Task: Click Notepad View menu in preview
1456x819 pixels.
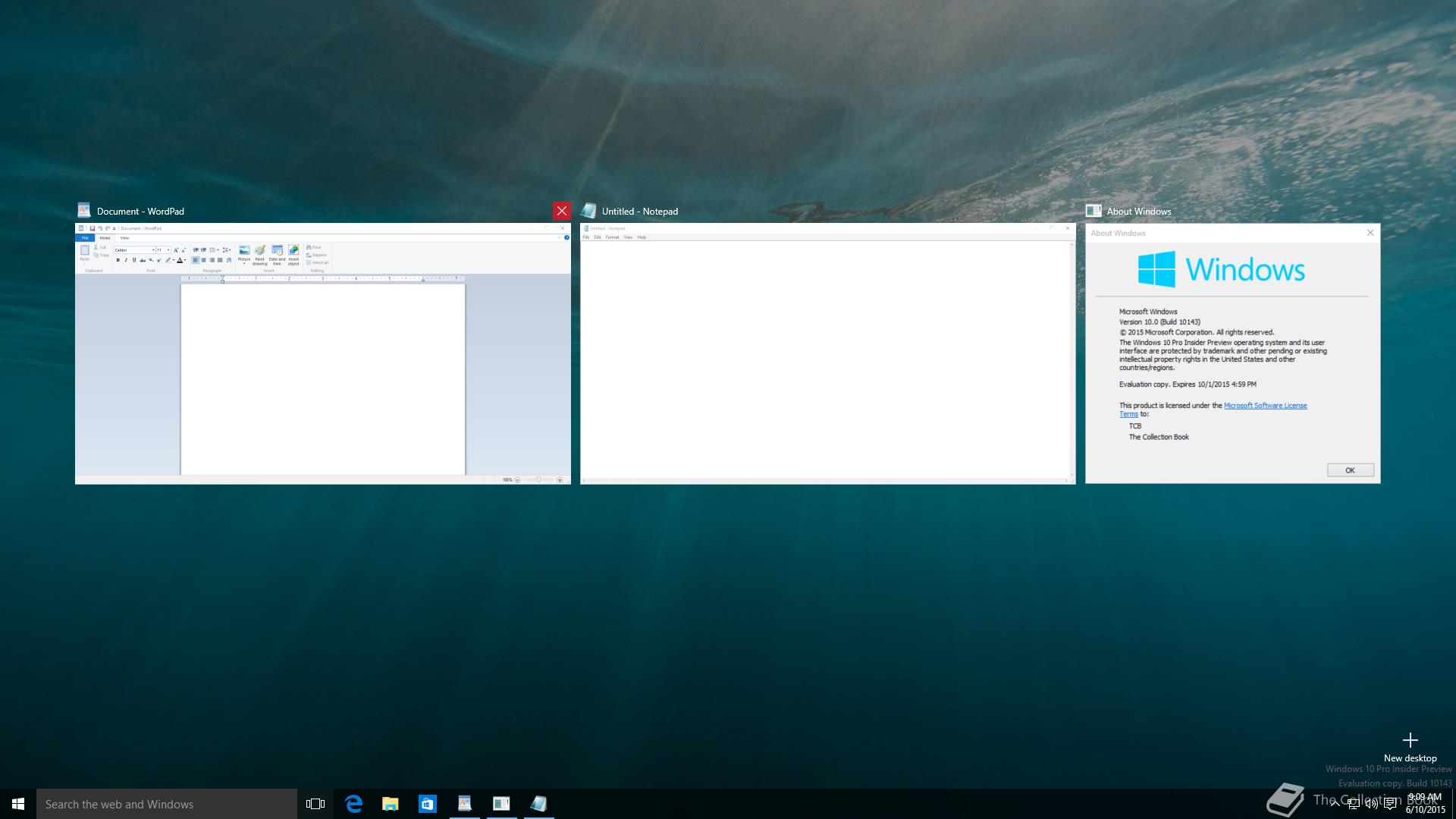Action: tap(628, 237)
